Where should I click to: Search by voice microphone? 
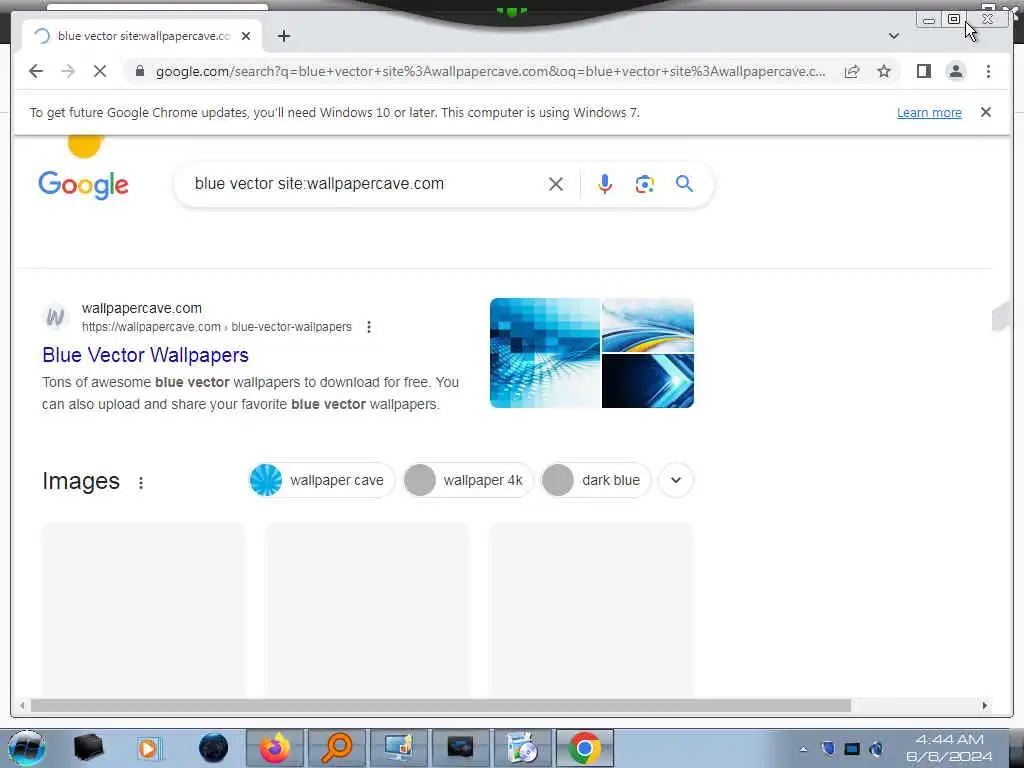click(x=605, y=184)
